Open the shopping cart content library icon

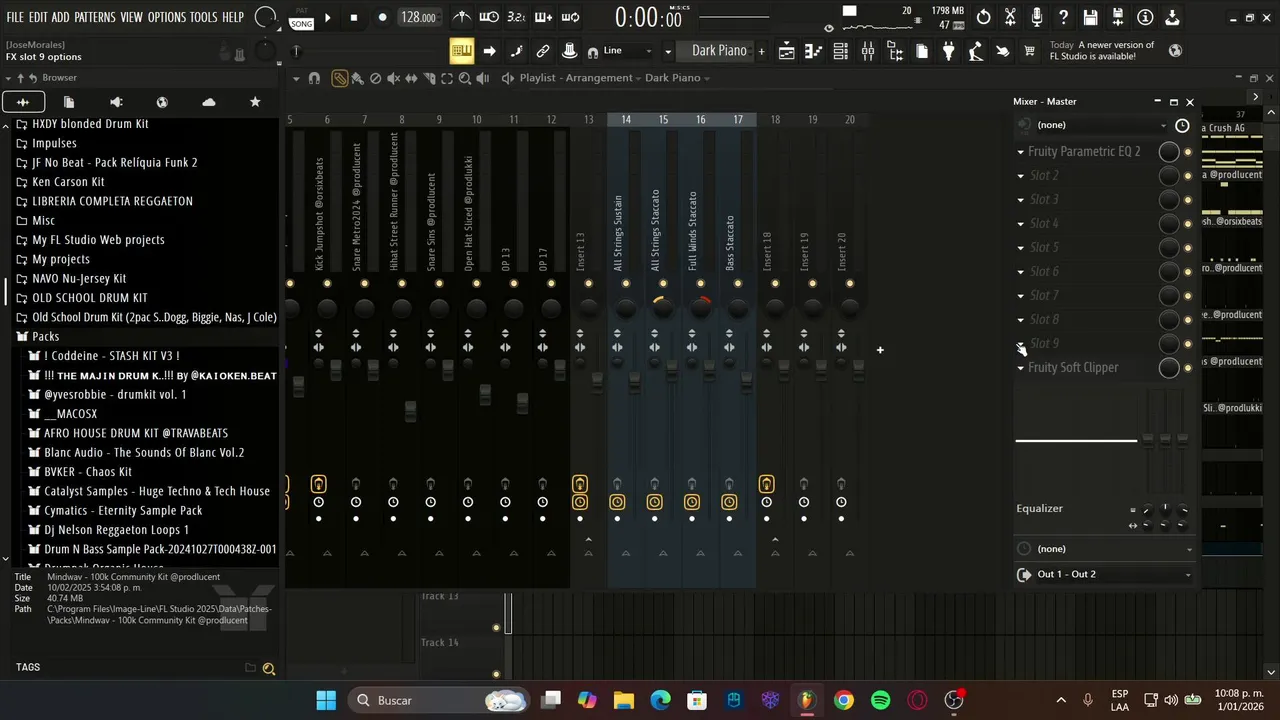click(1030, 51)
